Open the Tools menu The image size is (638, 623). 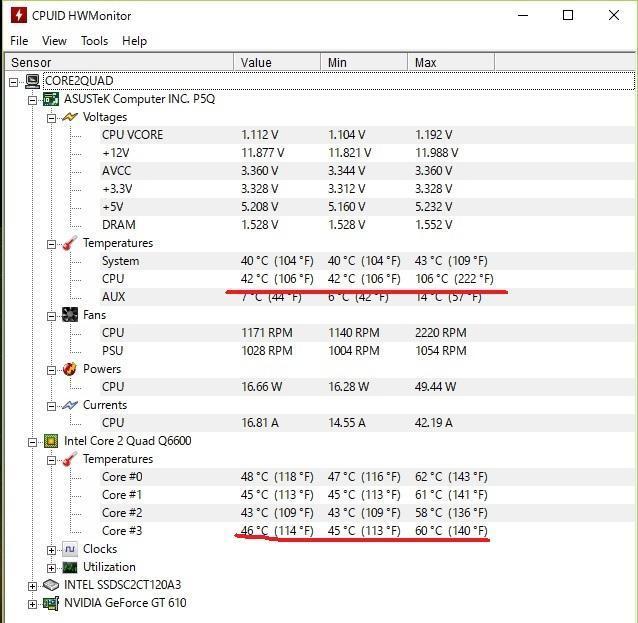(94, 41)
